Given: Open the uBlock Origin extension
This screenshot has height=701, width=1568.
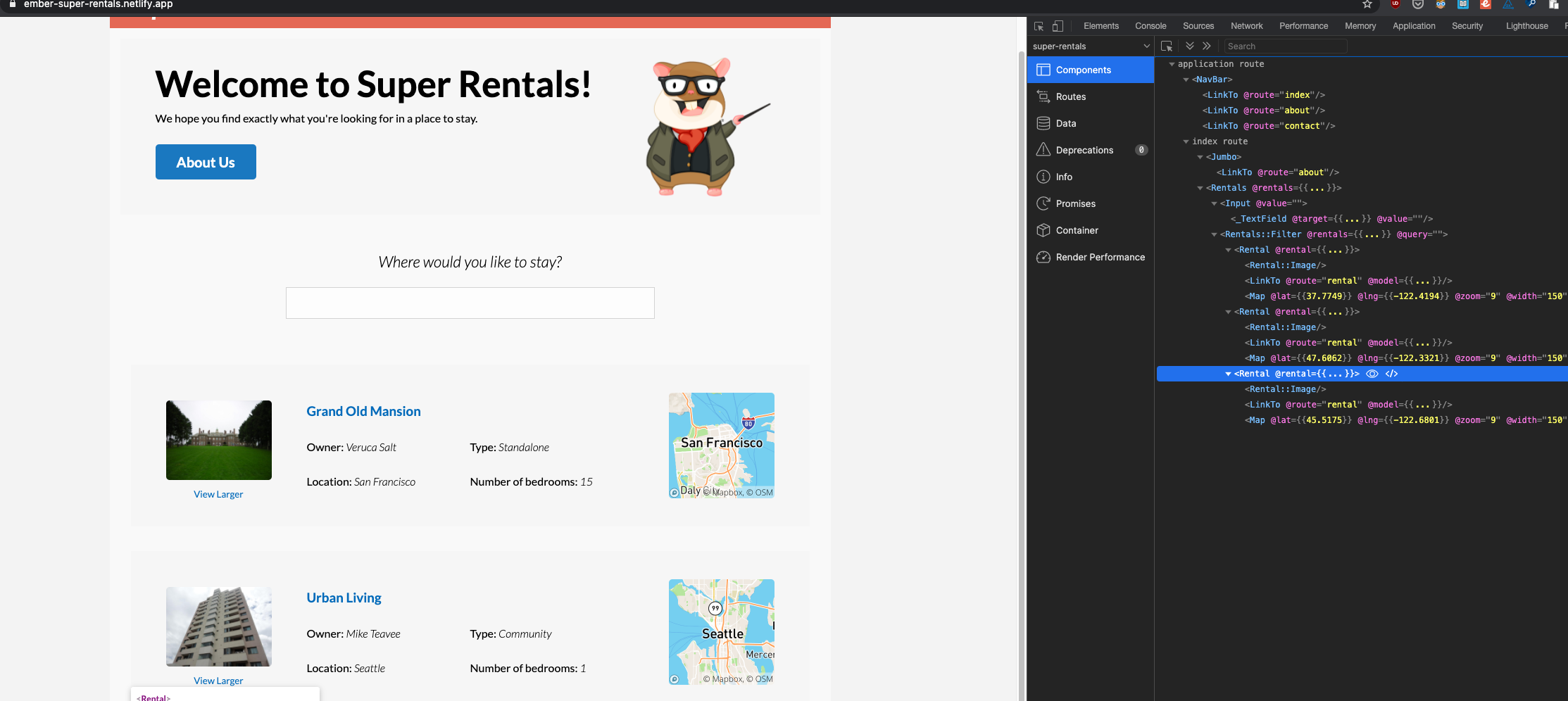Looking at the screenshot, I should pos(1395,4).
